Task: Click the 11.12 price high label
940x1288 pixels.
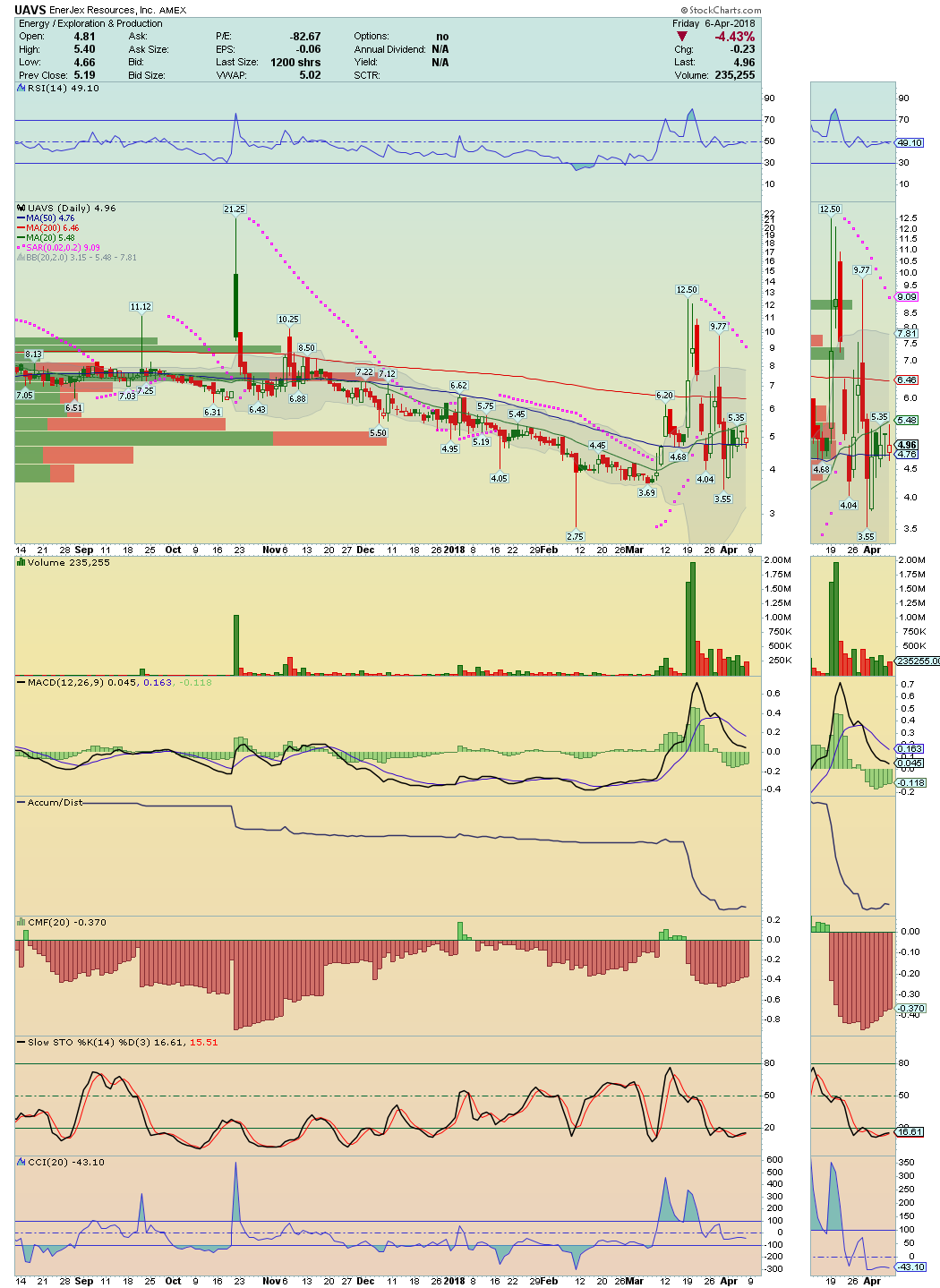Action: [141, 307]
